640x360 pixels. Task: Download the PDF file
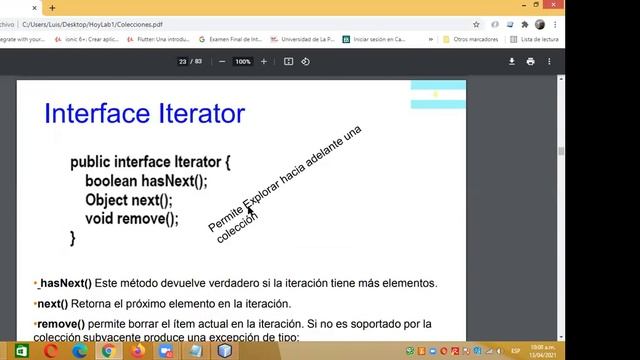511,62
